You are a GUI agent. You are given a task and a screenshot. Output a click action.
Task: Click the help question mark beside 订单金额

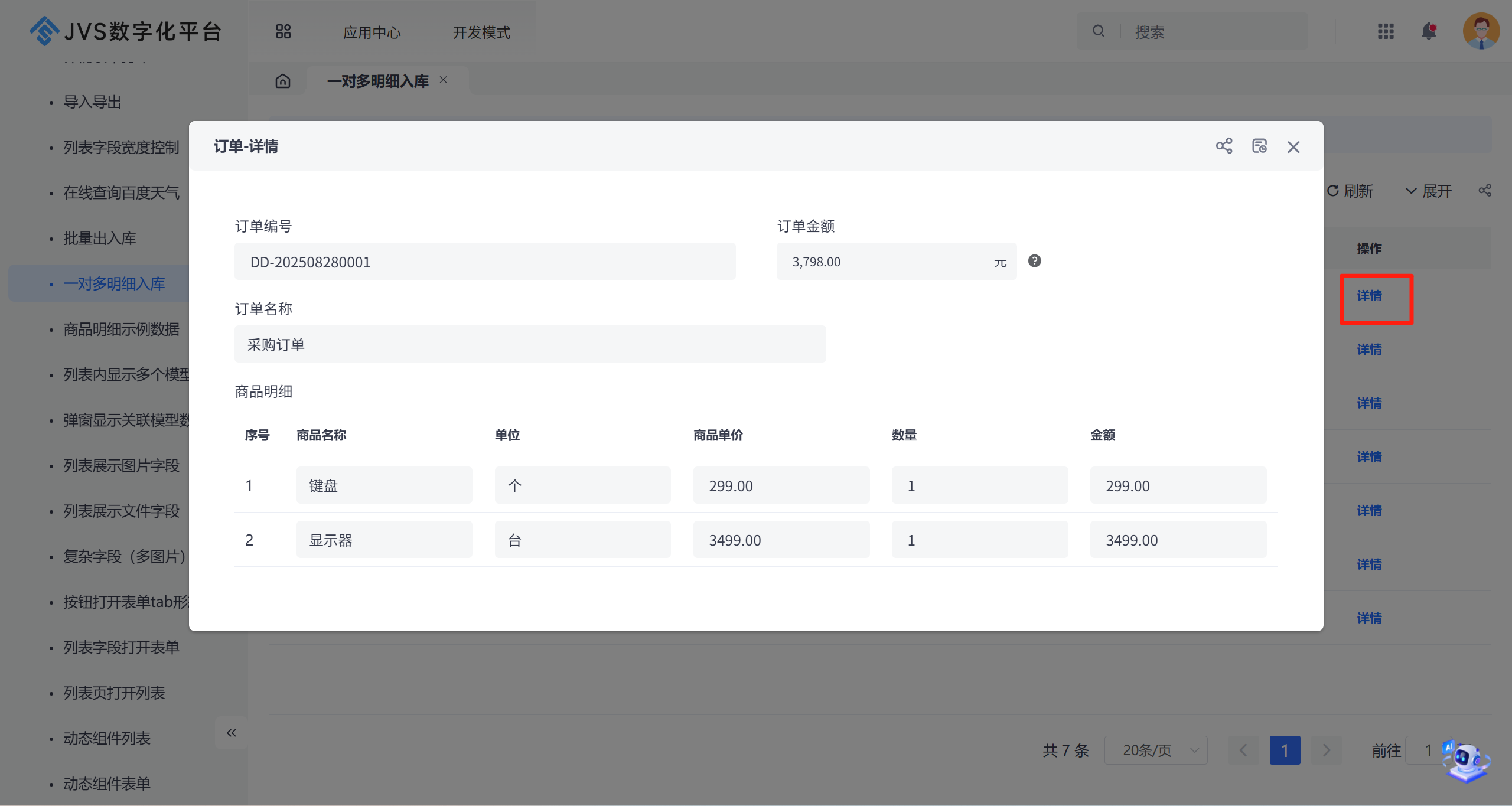1034,261
